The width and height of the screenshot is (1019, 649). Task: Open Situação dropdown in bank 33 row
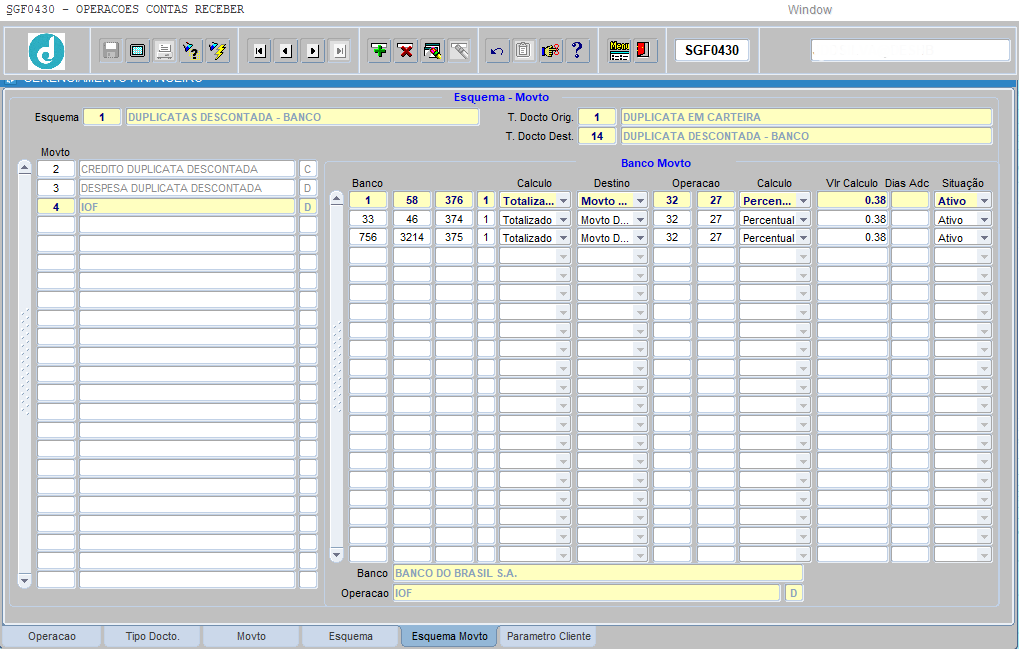(985, 220)
